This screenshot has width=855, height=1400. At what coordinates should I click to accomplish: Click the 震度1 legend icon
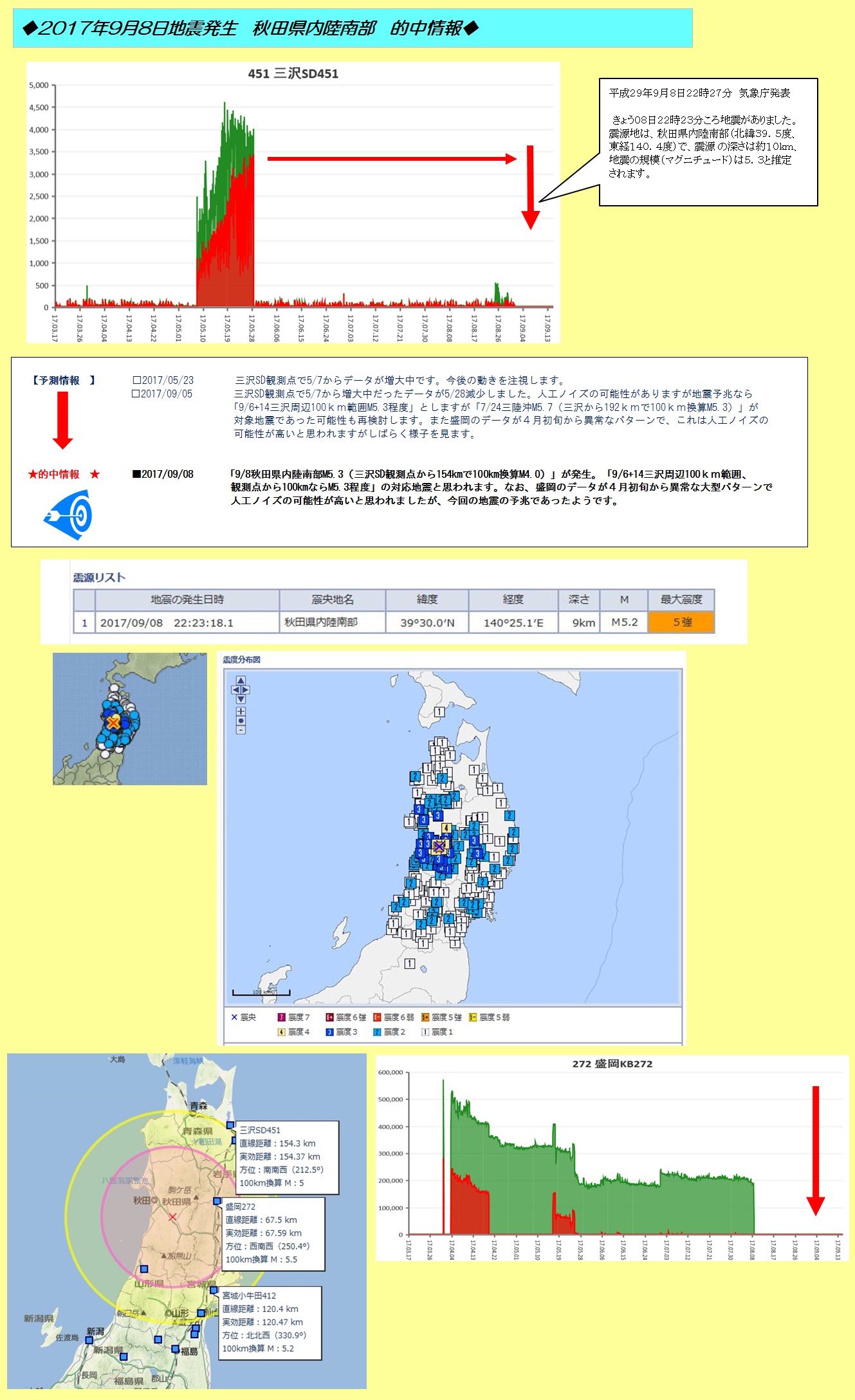tap(425, 1032)
